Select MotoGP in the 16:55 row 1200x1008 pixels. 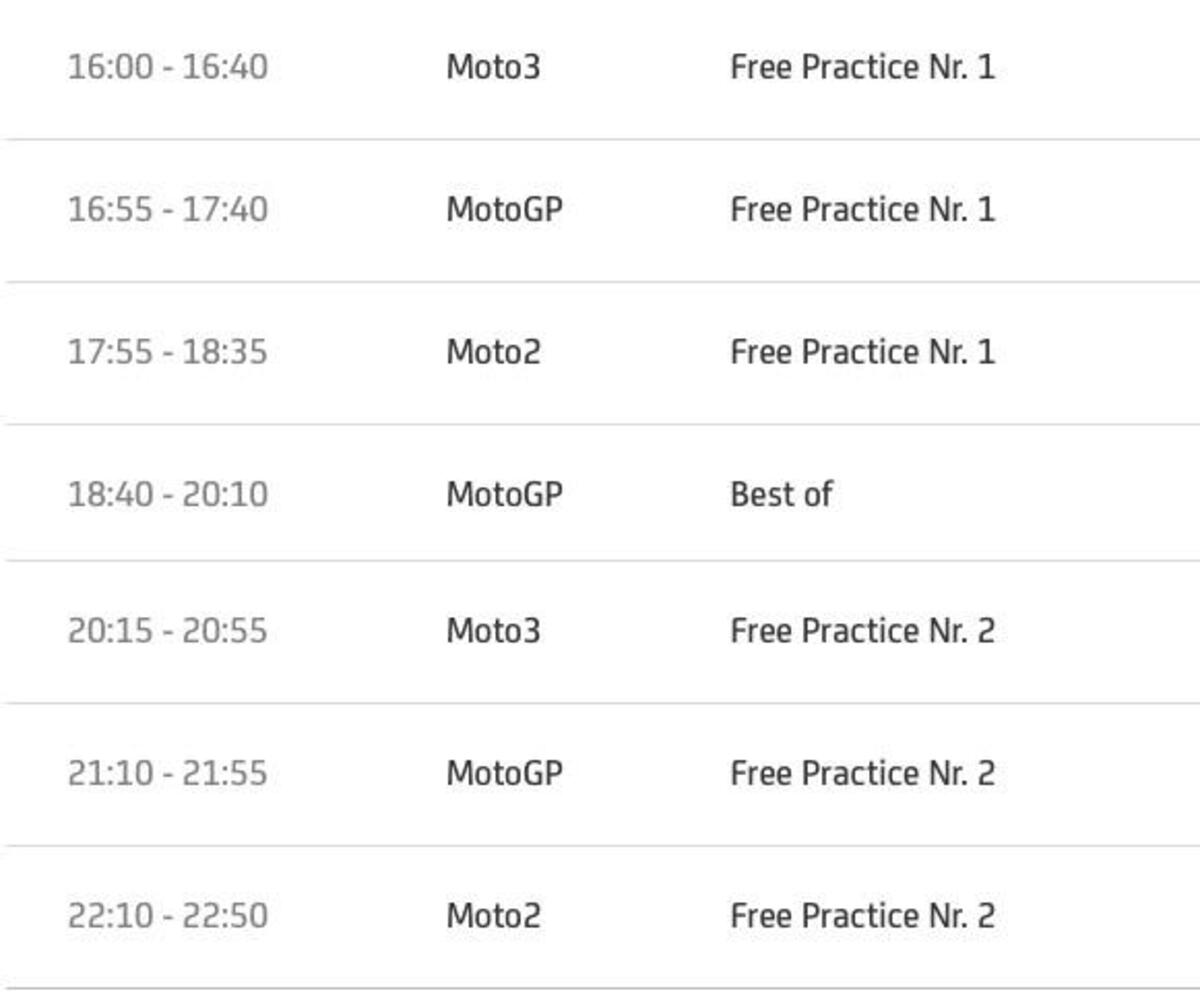pyautogui.click(x=504, y=210)
